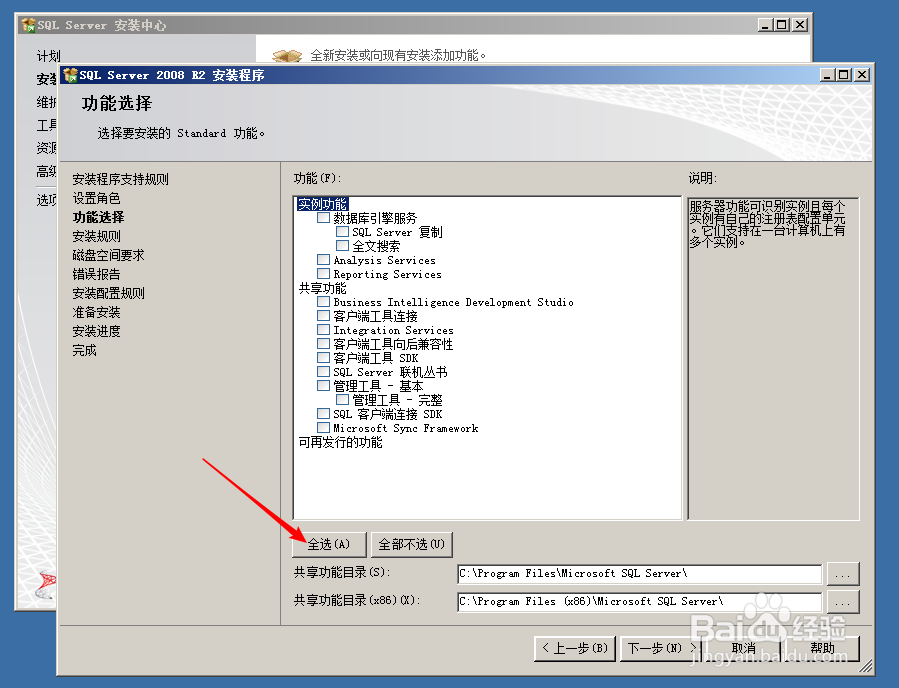Click the 安装规则 step

pos(96,236)
